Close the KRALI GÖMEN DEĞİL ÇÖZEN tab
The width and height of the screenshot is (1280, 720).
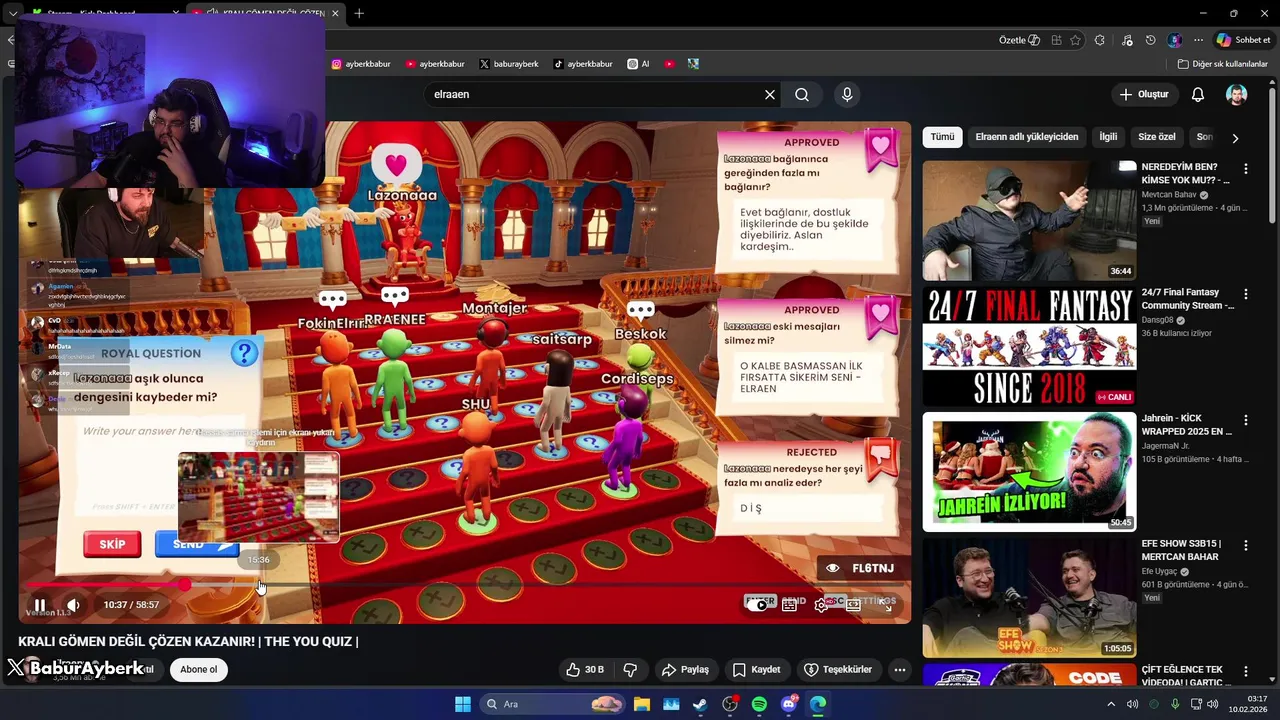pyautogui.click(x=335, y=14)
